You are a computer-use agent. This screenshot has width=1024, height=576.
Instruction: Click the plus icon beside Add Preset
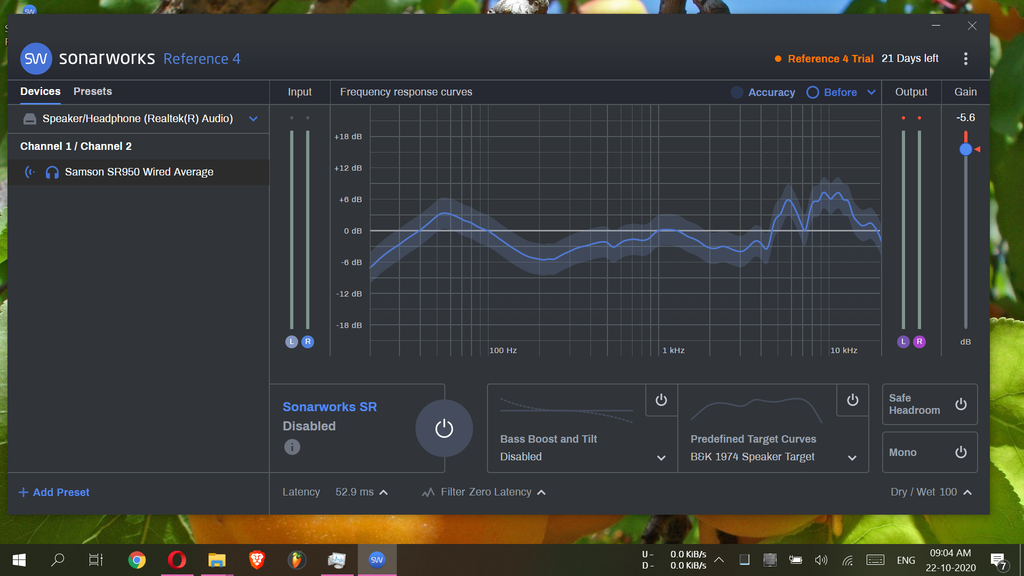(x=24, y=492)
